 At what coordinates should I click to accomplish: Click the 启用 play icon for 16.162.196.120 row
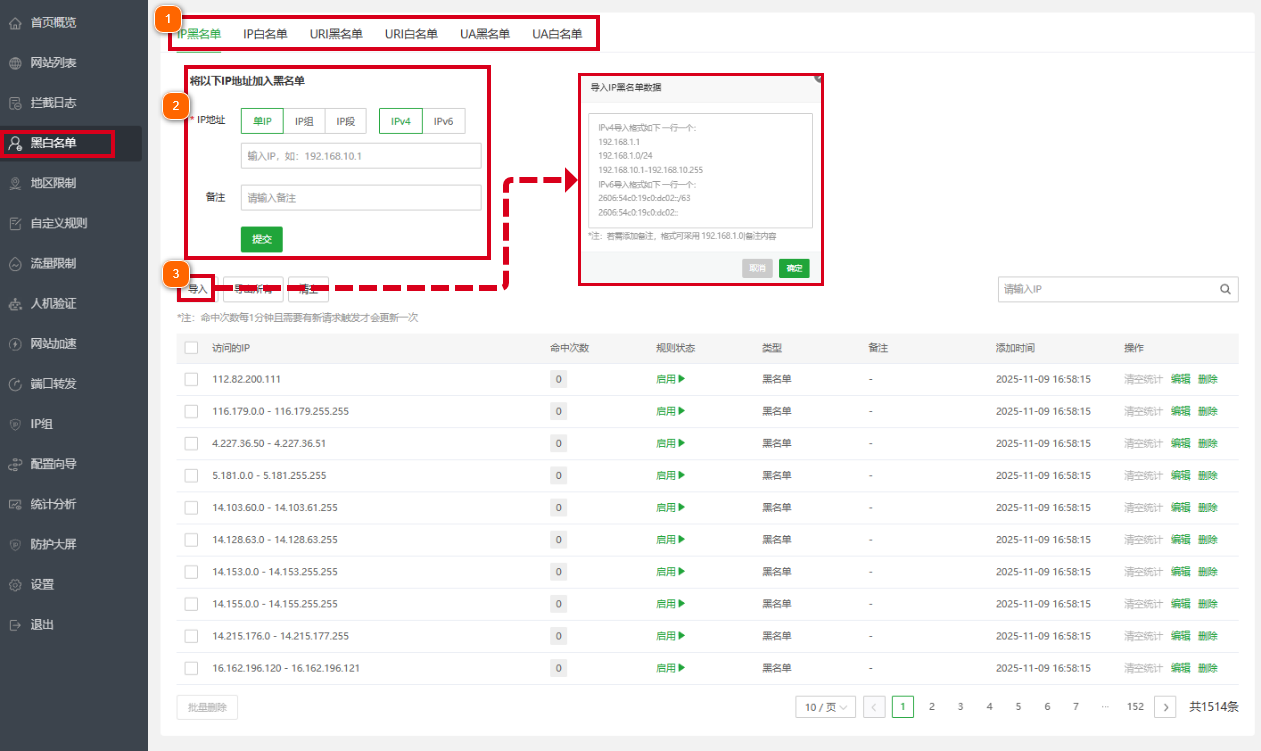point(682,668)
